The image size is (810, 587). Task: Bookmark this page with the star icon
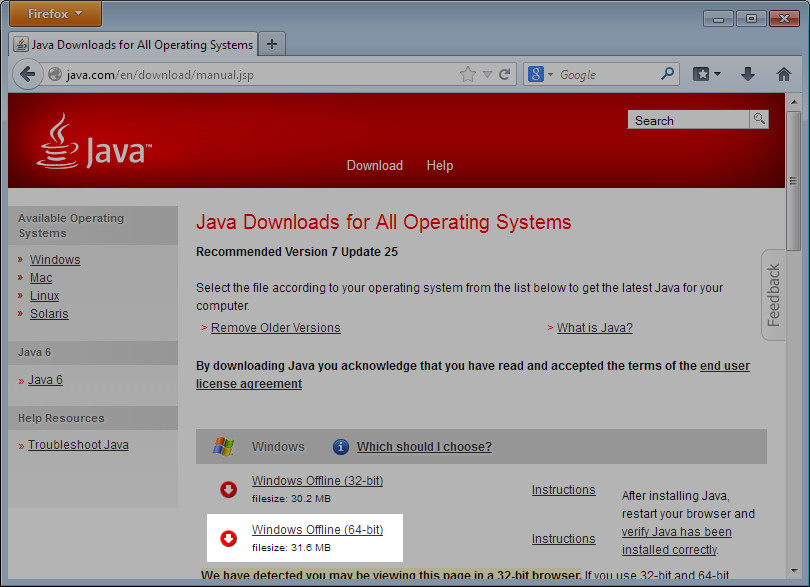coord(468,74)
